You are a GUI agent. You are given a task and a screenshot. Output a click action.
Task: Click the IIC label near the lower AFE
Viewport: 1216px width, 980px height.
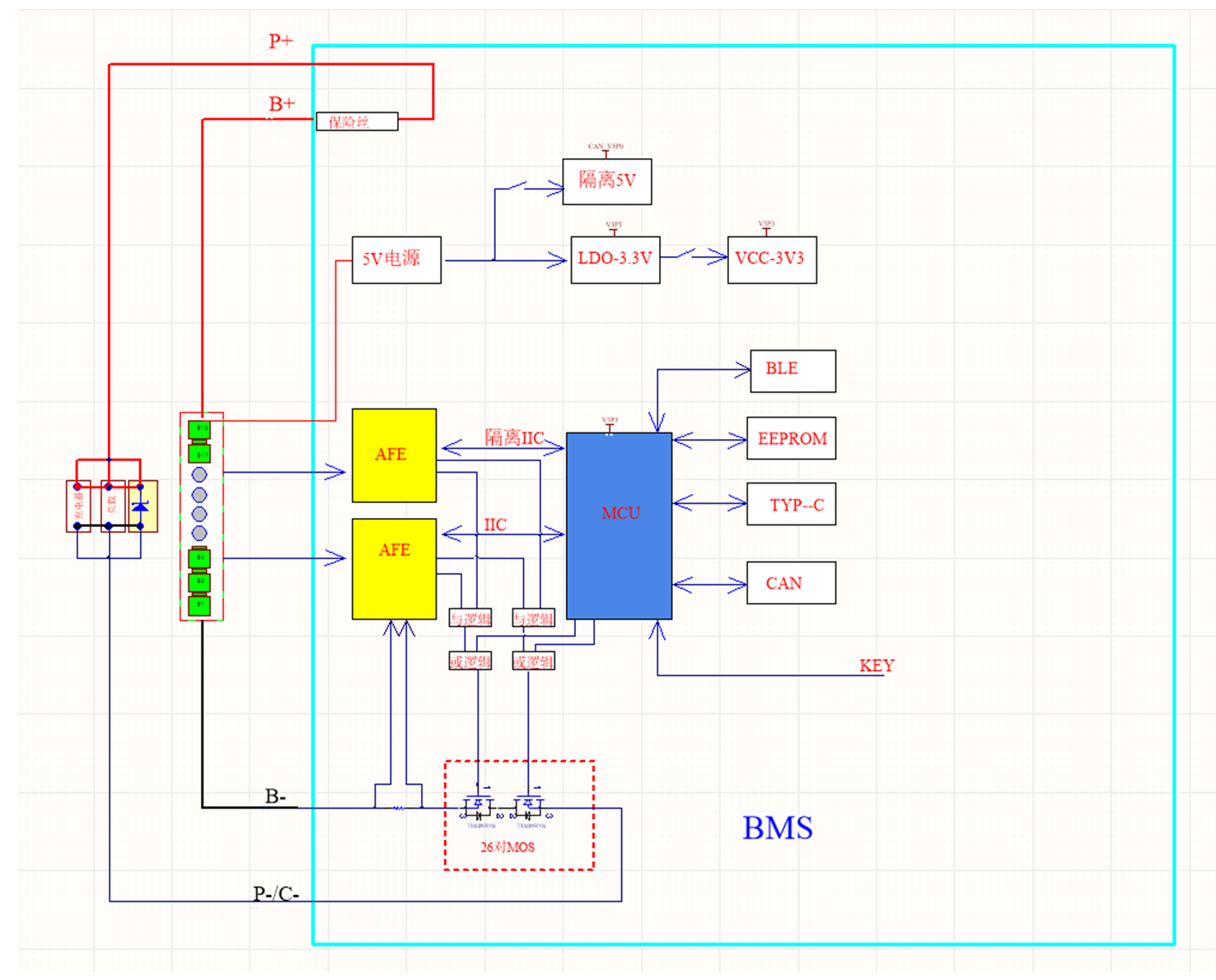[x=495, y=525]
